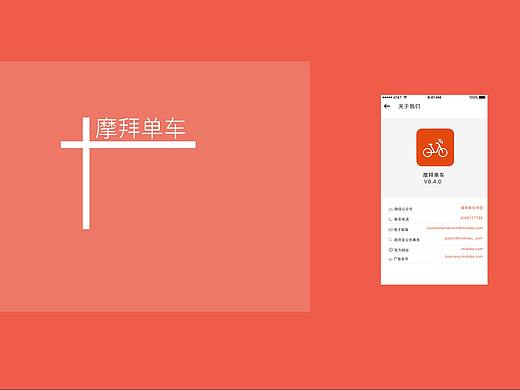This screenshot has height=390, width=520.
Task: Click the public@mobike.com address link
Action: [x=464, y=238]
